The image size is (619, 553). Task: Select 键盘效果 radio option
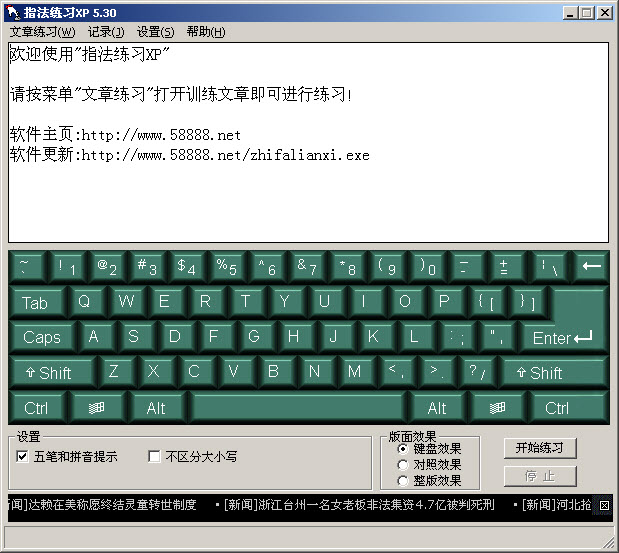[x=403, y=449]
